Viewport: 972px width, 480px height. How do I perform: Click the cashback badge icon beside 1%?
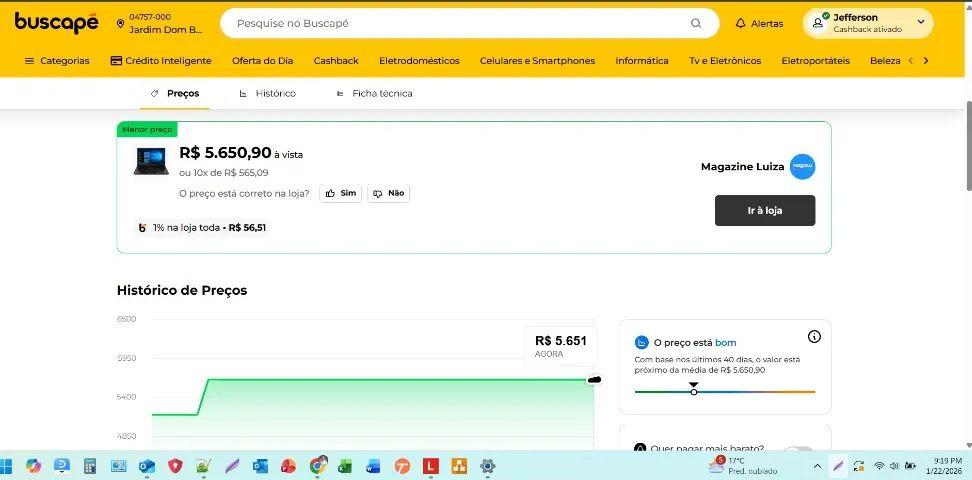point(143,228)
